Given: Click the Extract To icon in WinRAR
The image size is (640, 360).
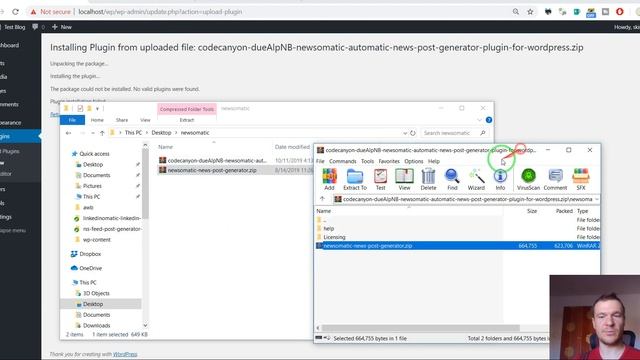Looking at the screenshot, I should (x=355, y=179).
